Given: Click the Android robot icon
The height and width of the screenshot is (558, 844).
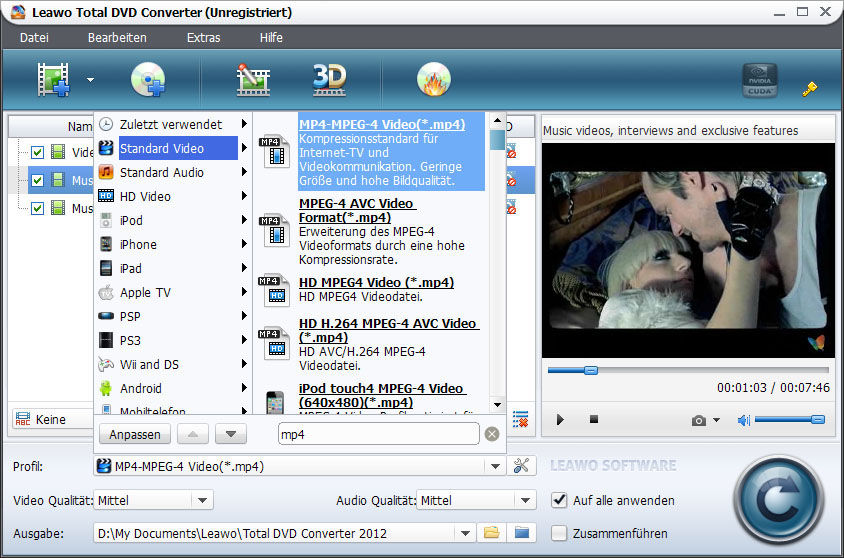Looking at the screenshot, I should coord(106,388).
